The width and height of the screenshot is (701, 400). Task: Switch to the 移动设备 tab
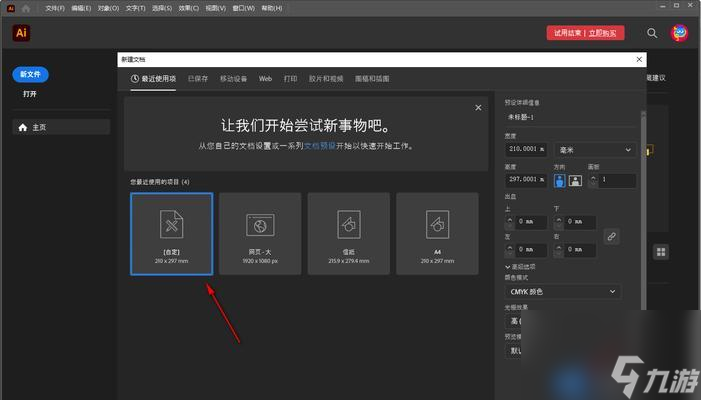point(233,78)
